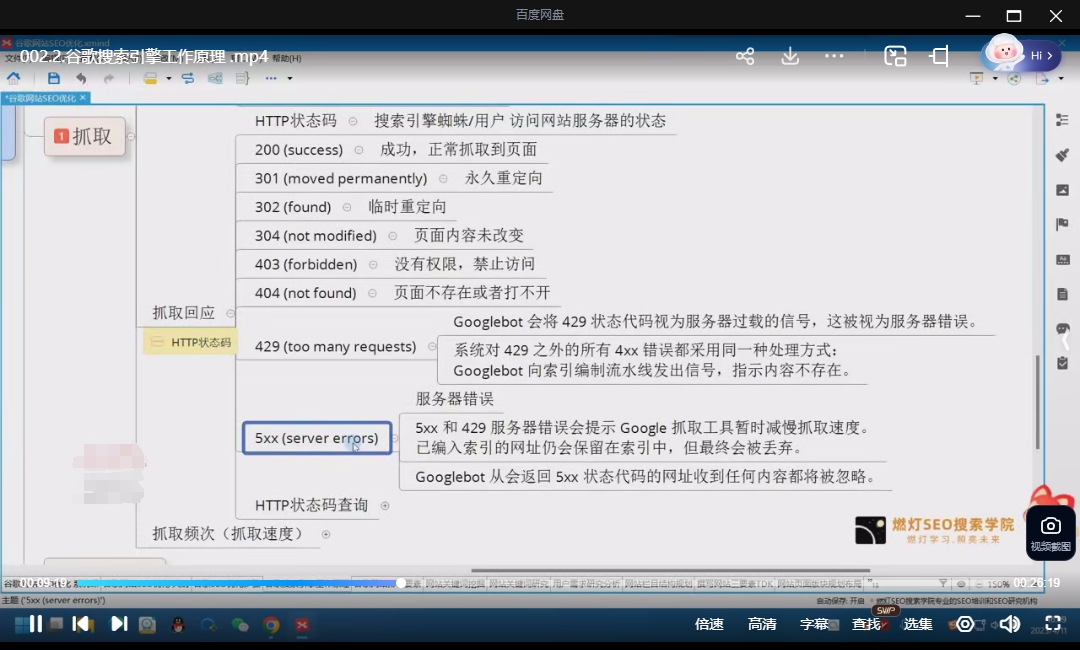This screenshot has height=650, width=1080.
Task: Open the 倍速 playback speed option
Action: tap(709, 624)
